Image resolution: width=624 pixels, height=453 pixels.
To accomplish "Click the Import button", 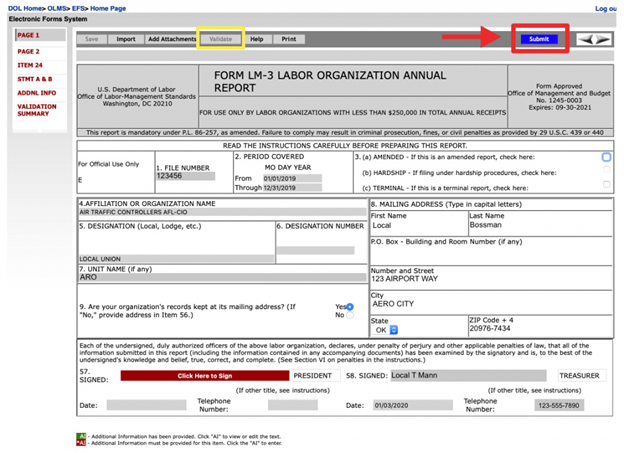I will 126,39.
